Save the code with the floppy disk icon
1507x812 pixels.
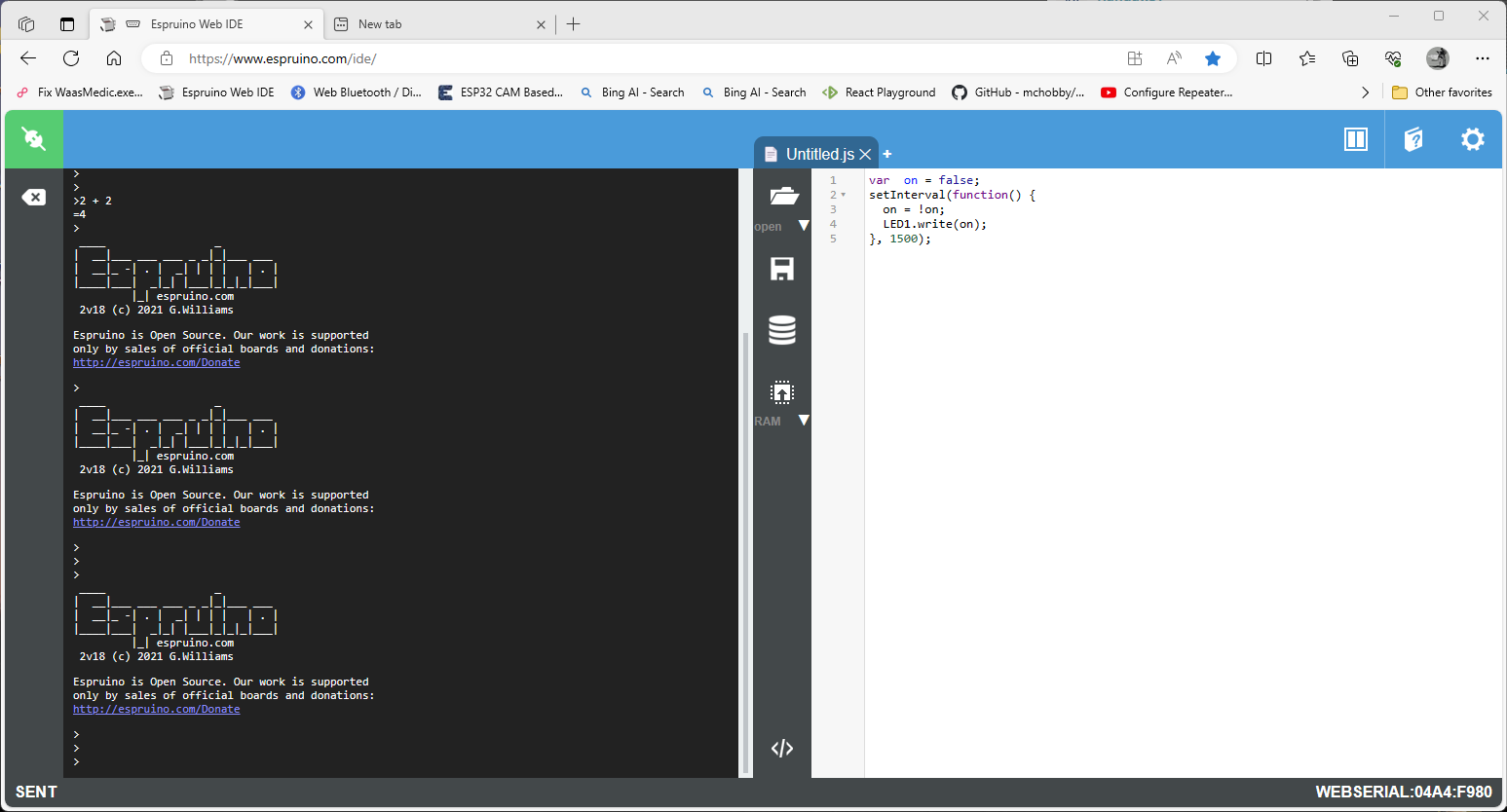[782, 269]
